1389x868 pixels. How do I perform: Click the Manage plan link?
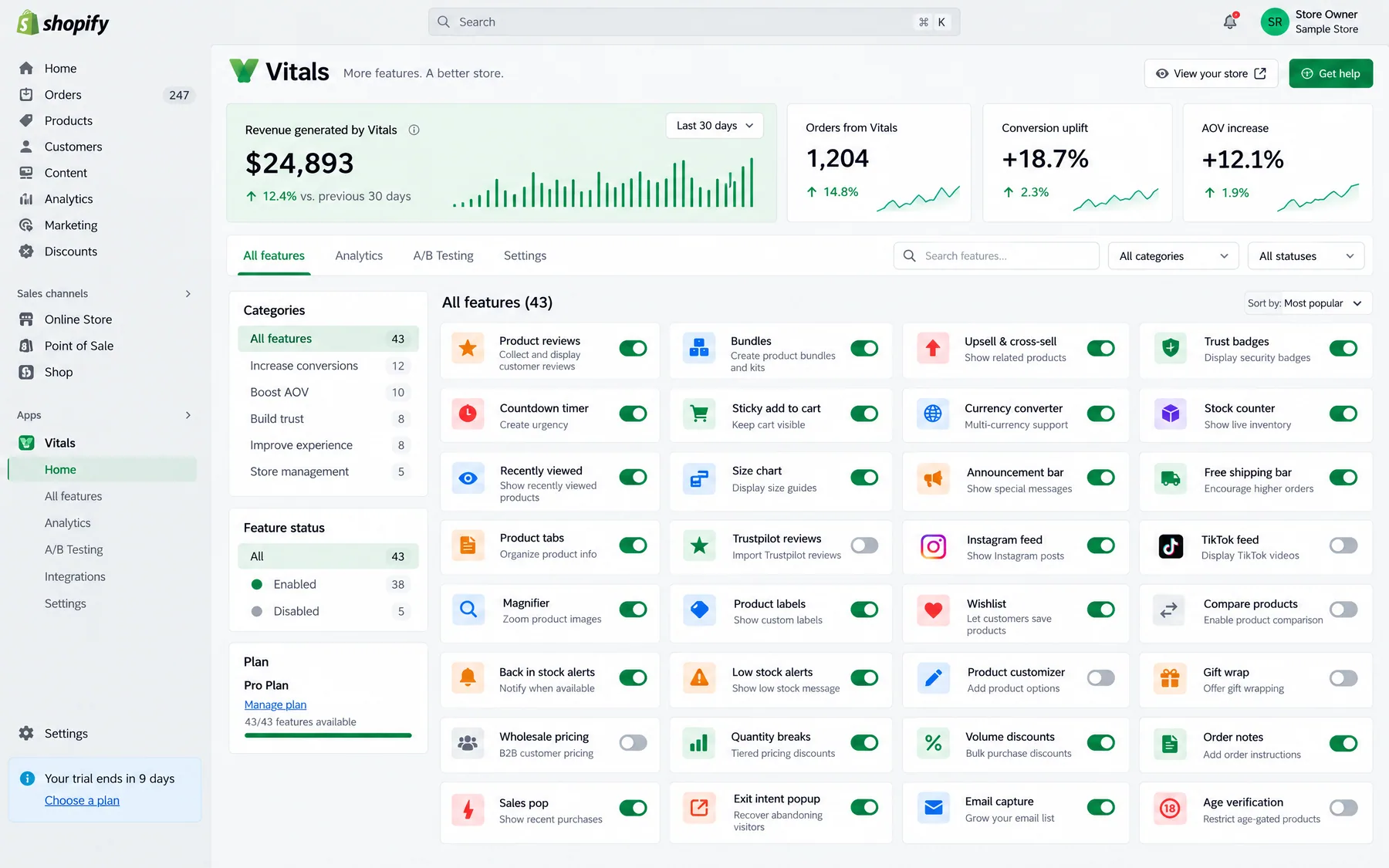pyautogui.click(x=275, y=705)
